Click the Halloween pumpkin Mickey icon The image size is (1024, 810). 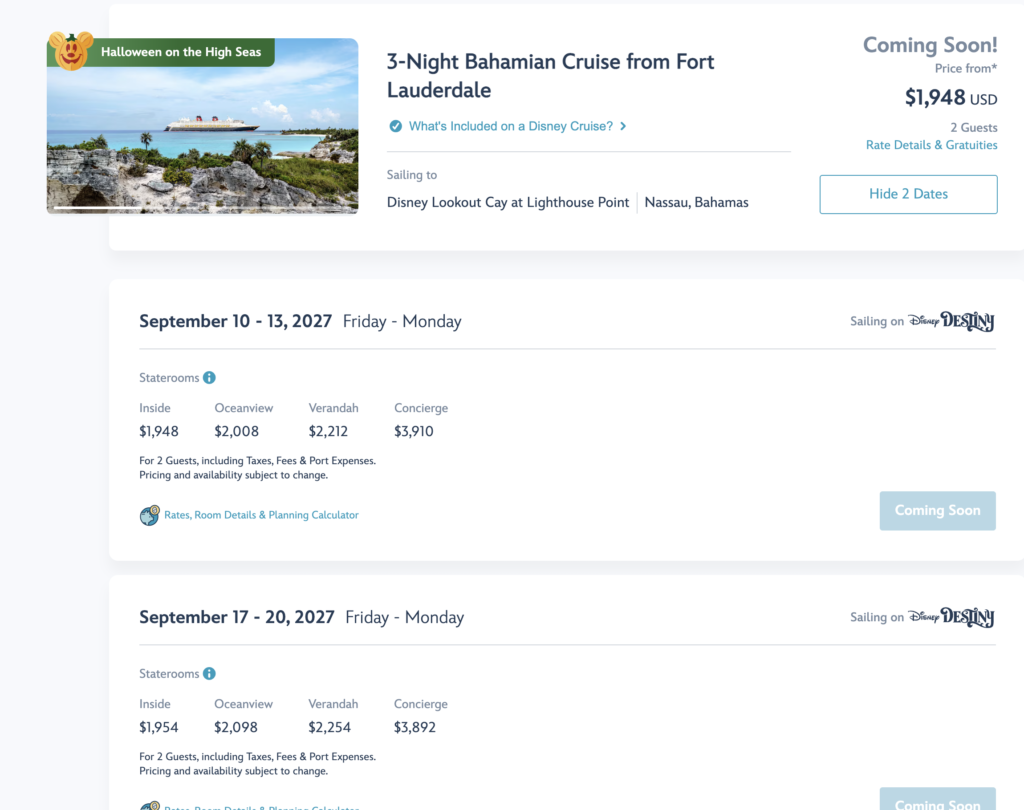pyautogui.click(x=71, y=51)
